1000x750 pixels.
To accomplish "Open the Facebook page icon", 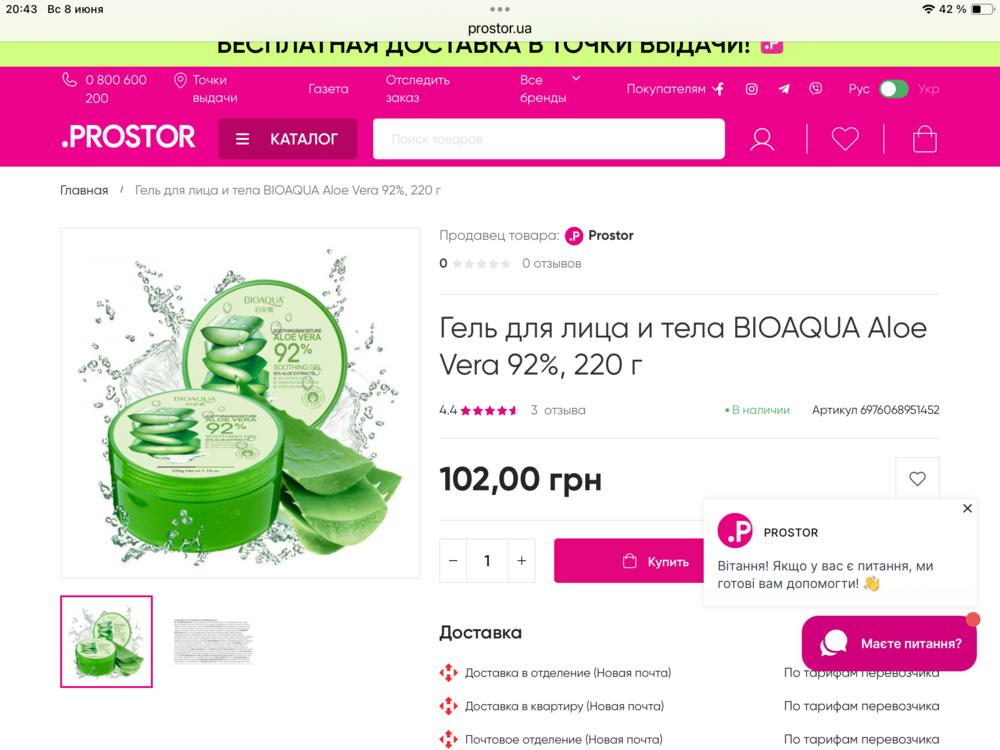I will click(x=719, y=89).
